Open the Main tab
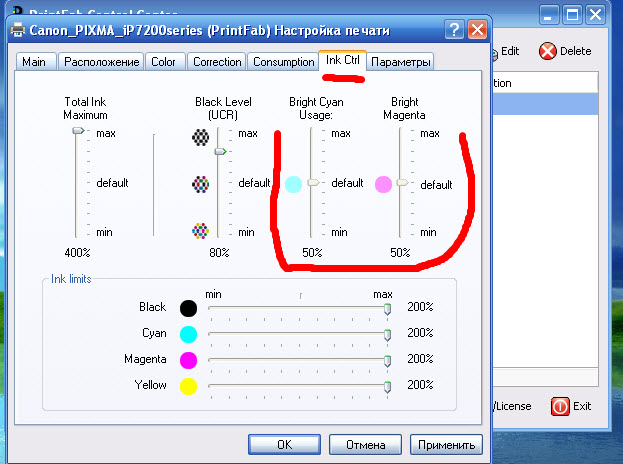The width and height of the screenshot is (623, 464). (35, 62)
